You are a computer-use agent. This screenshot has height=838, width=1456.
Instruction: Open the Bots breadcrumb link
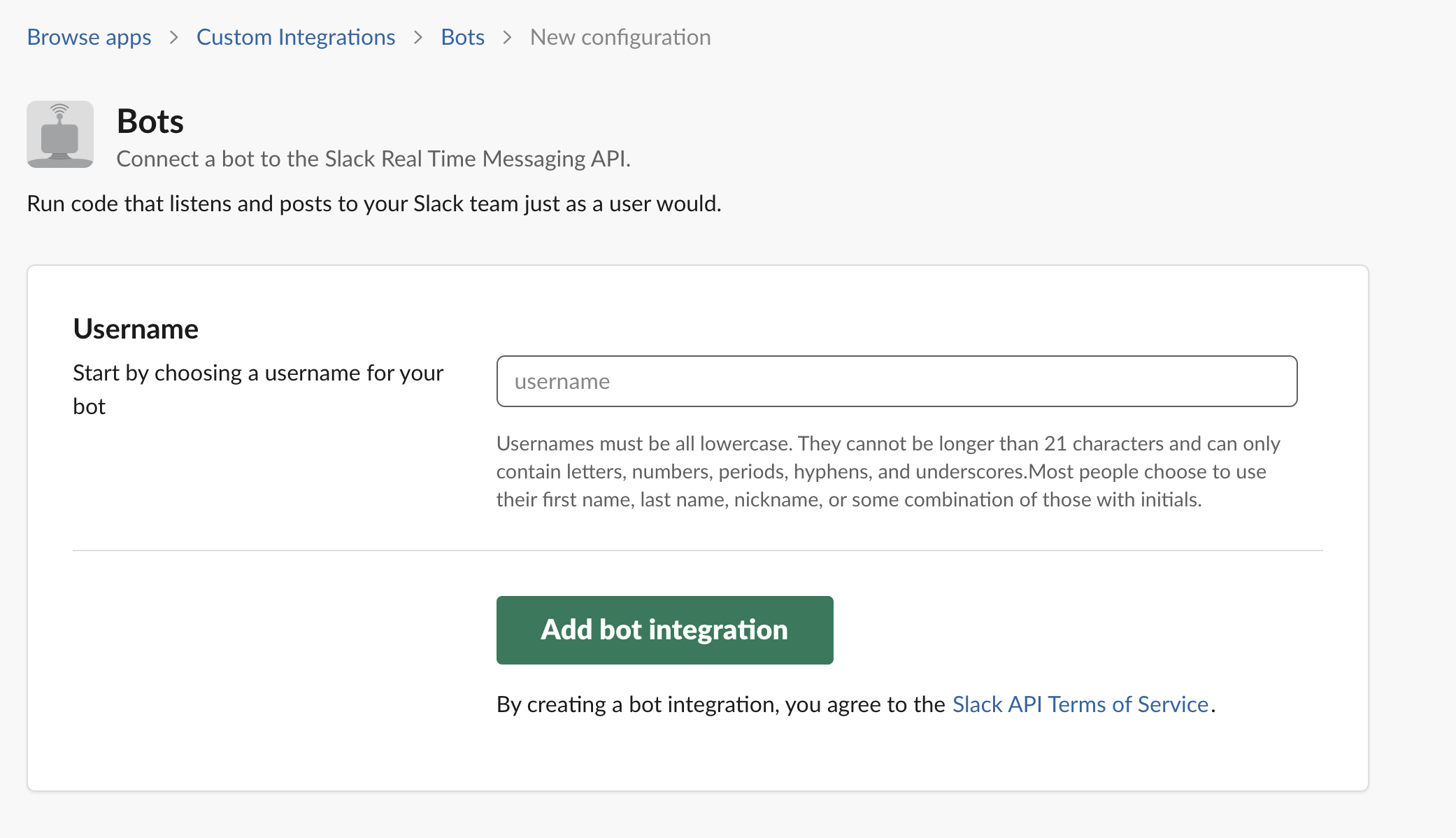(462, 37)
